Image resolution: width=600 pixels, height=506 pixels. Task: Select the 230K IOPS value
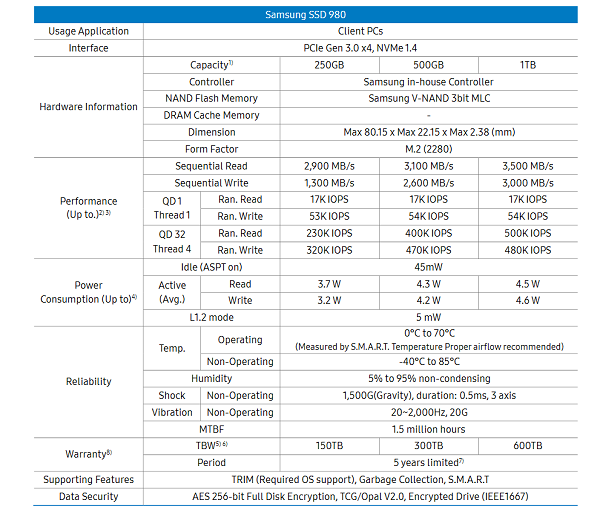click(x=329, y=233)
